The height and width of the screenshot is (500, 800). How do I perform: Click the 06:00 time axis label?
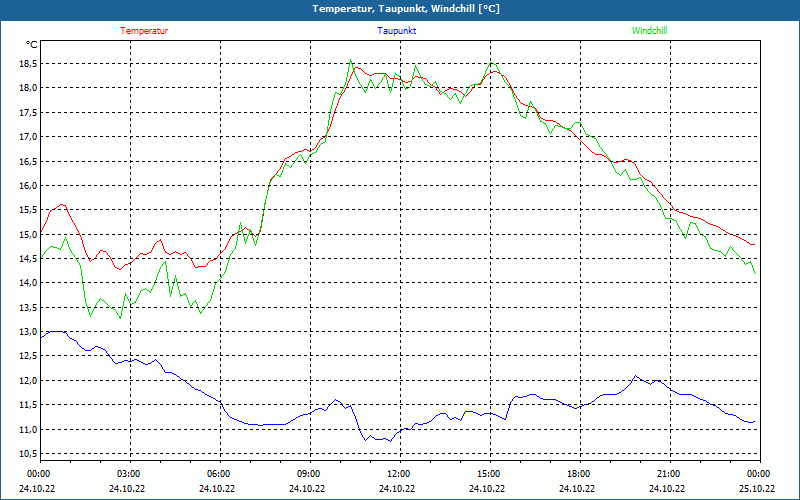[220, 474]
